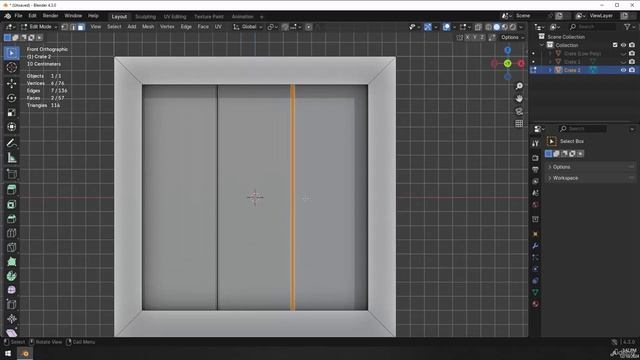Select the Select Box tool in left toolbar
Viewport: 640px width, 360px height.
(x=11, y=53)
